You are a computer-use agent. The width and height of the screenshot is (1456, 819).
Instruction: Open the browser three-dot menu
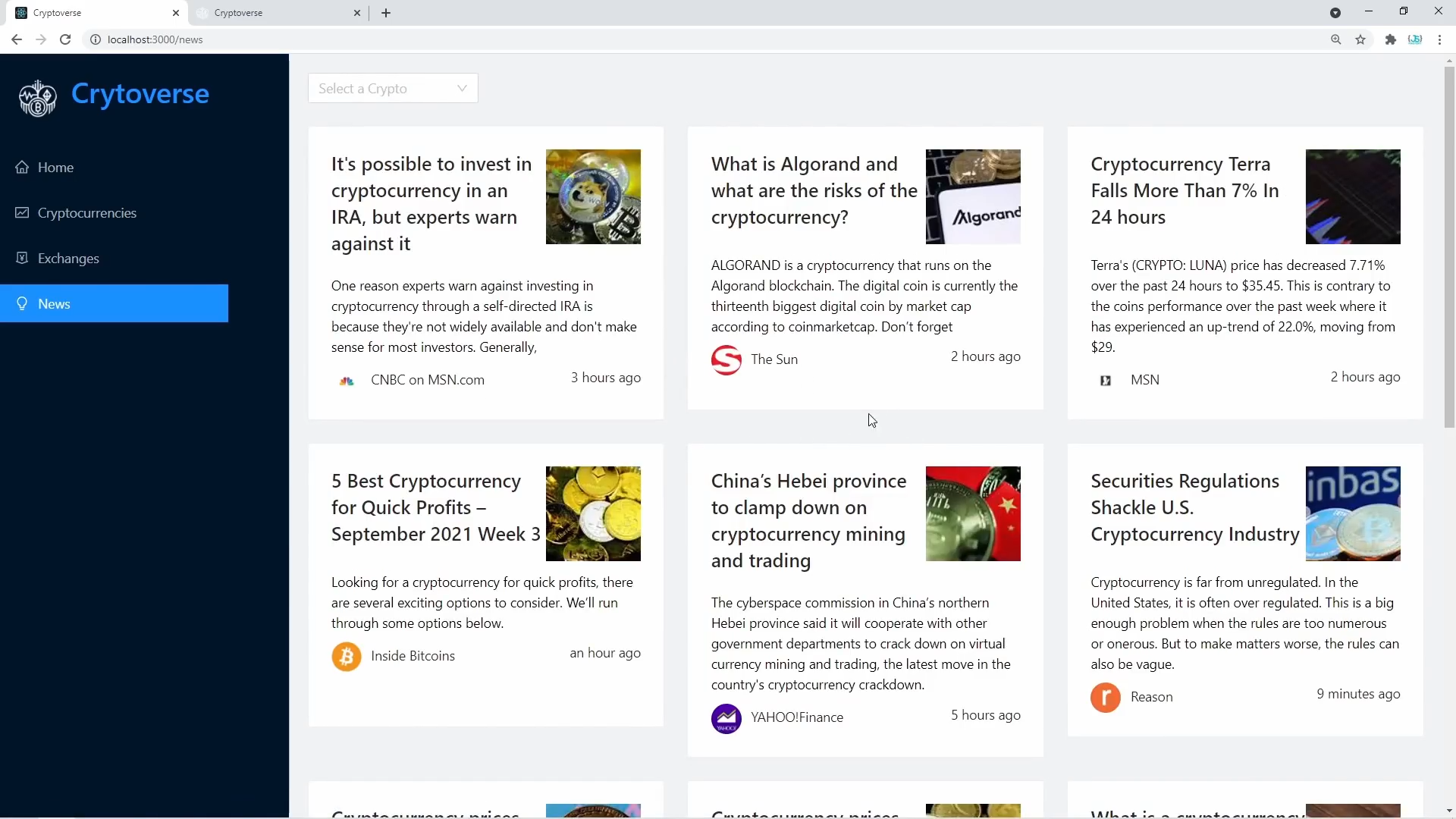click(1441, 39)
